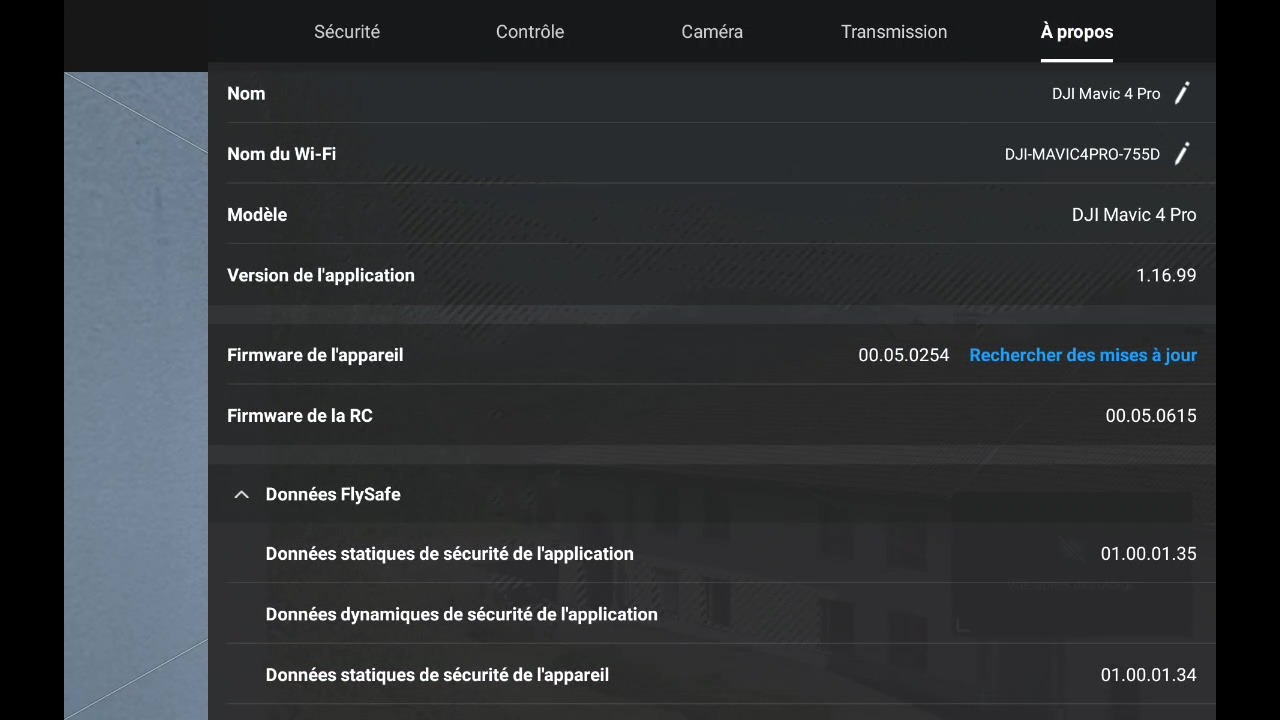Open the Contrôle tab
1280x720 pixels.
click(530, 32)
